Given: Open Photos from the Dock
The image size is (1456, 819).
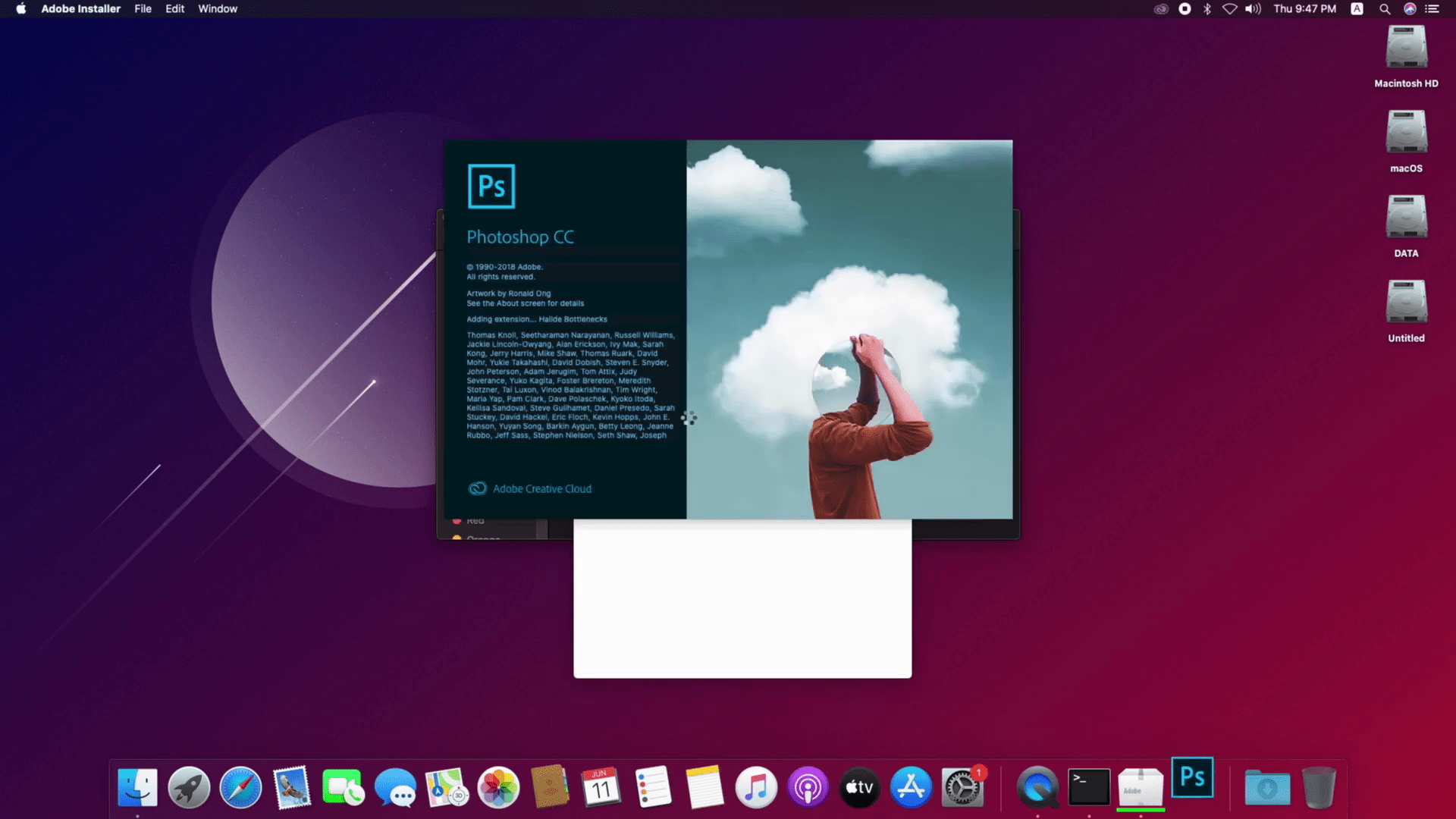Looking at the screenshot, I should click(498, 787).
